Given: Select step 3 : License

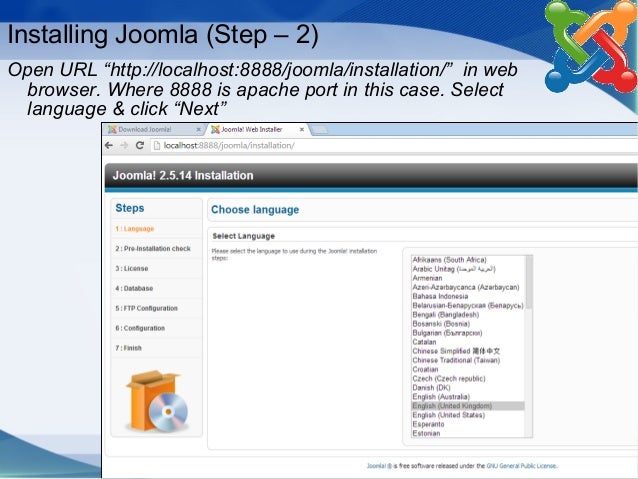Looking at the screenshot, I should (132, 269).
